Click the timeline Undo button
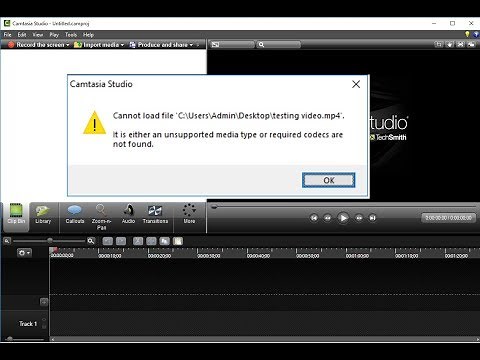 coord(107,241)
